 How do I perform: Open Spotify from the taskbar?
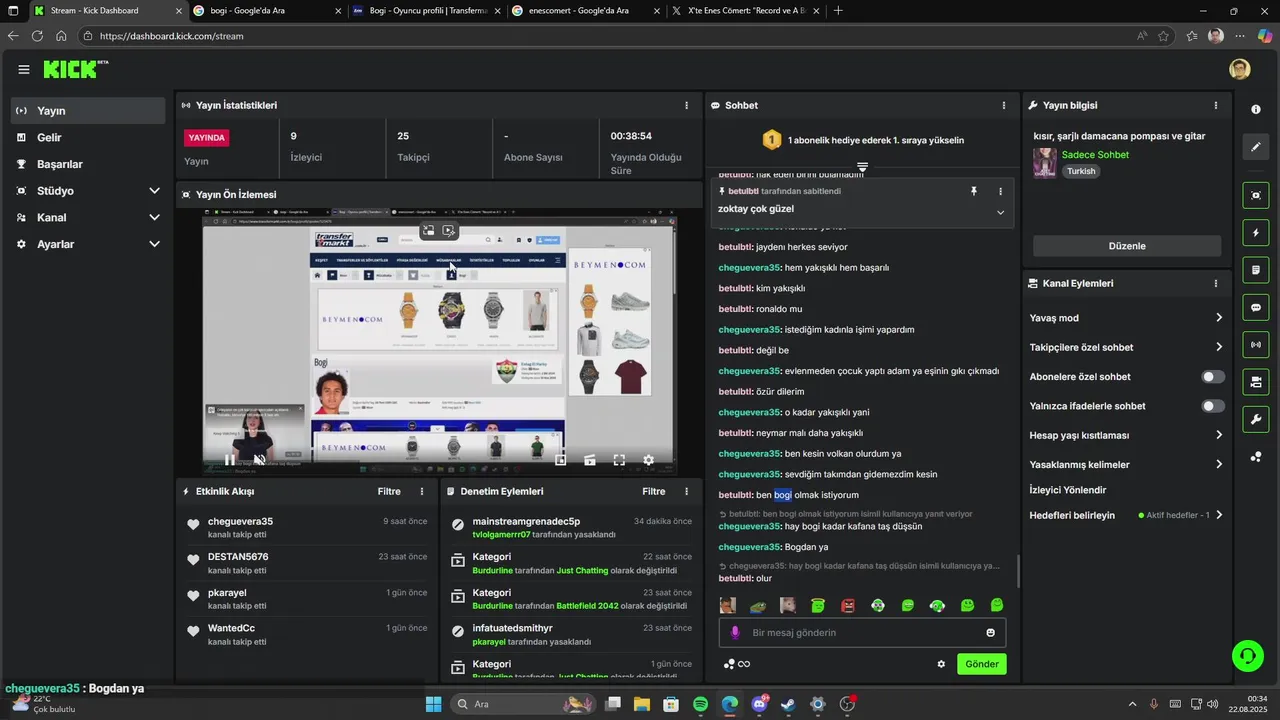coord(701,704)
